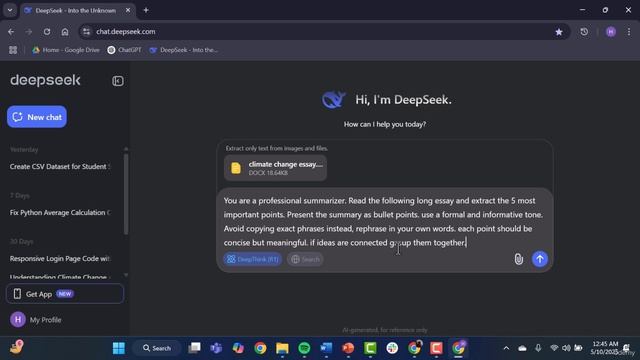Click the attached climate change essay file
Image resolution: width=640 pixels, height=360 pixels.
pos(276,168)
